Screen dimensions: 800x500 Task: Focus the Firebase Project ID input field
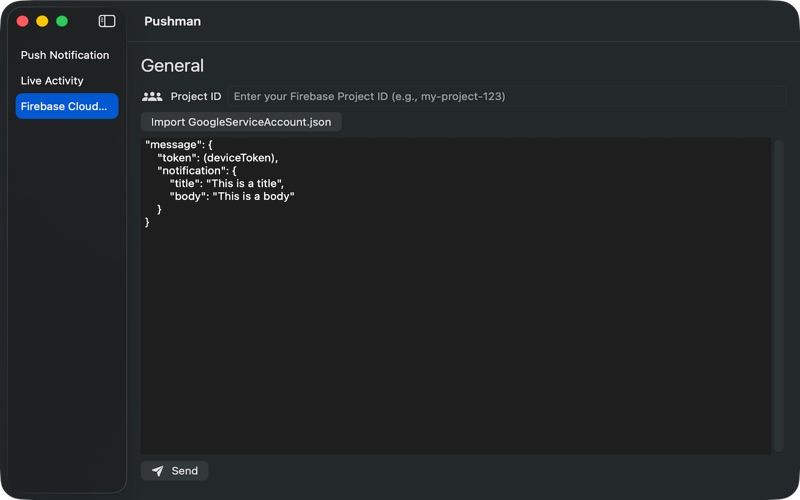[507, 96]
